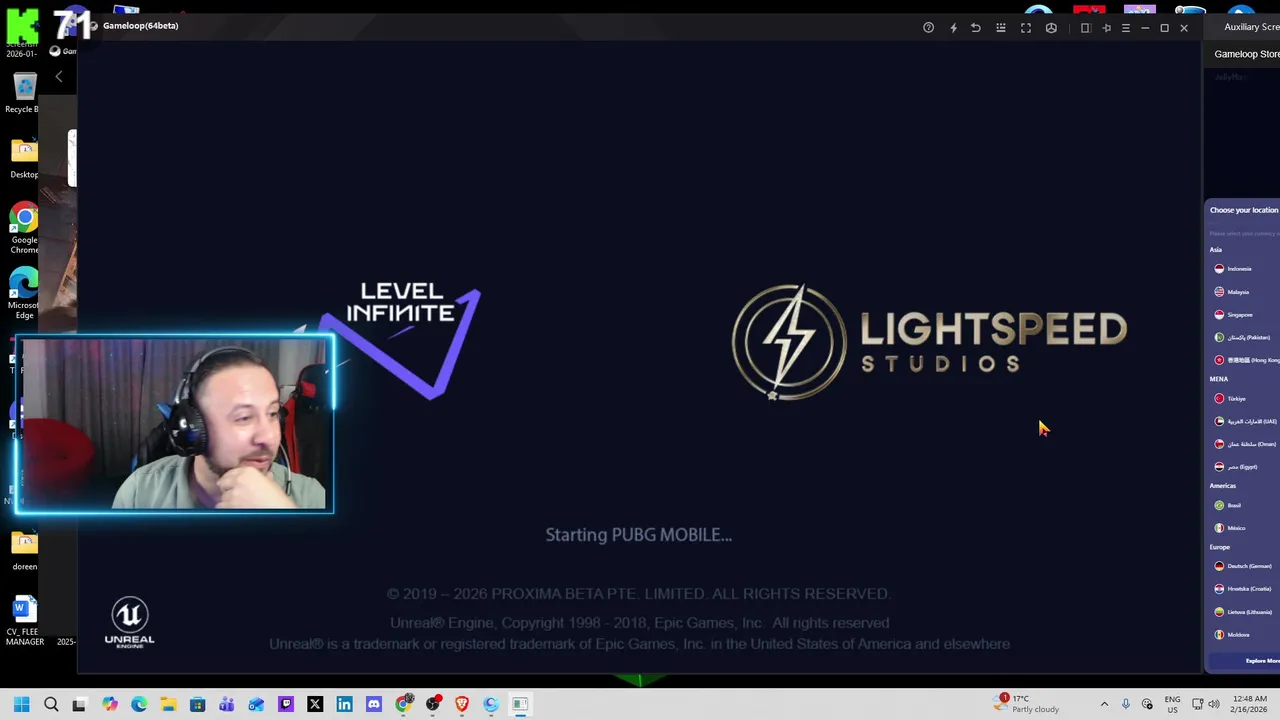Open the Gameloop hamburger menu
The width and height of the screenshot is (1280, 720).
click(x=1126, y=28)
